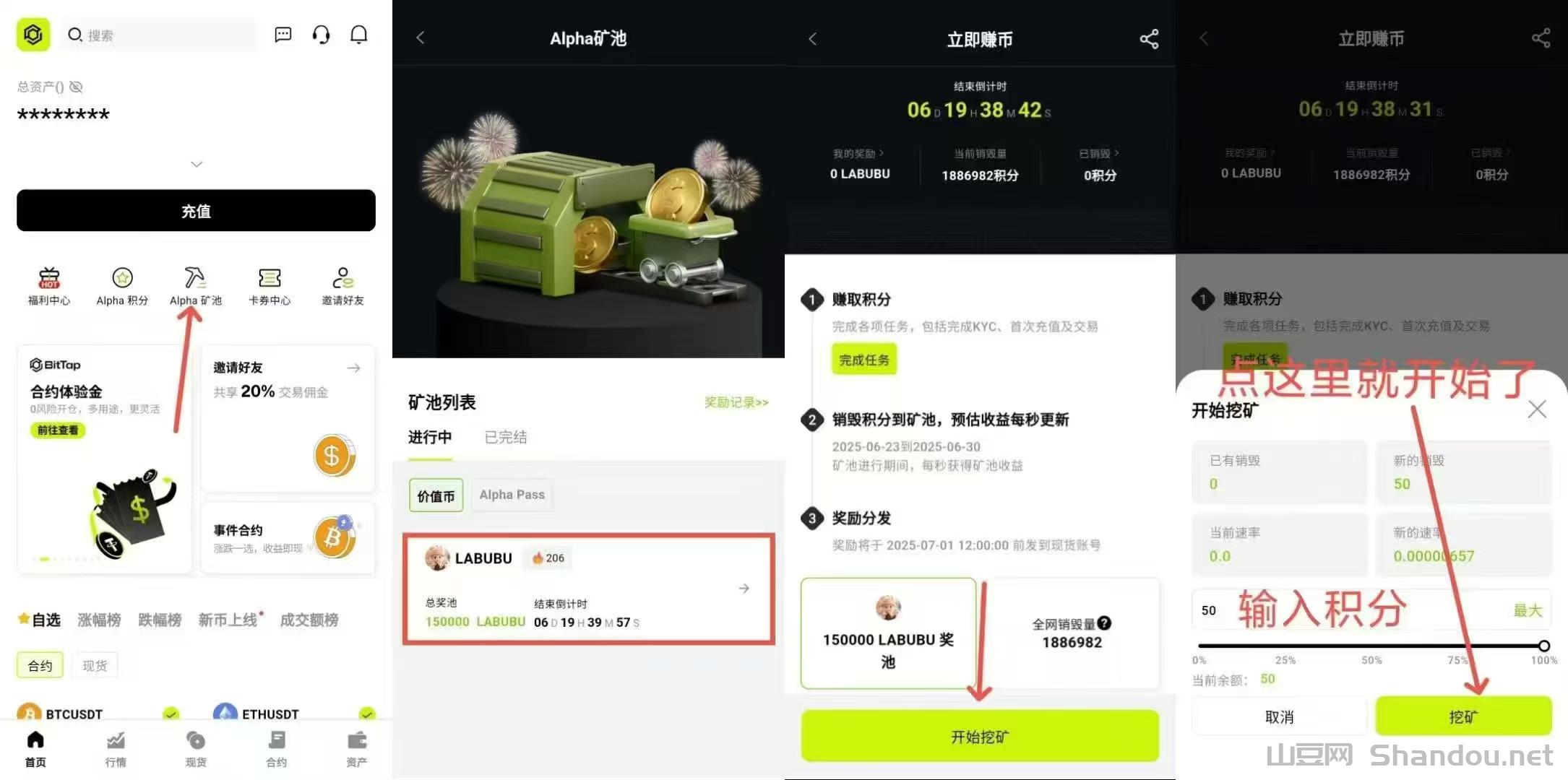Select the 价值币 filter chip
Viewport: 1568px width, 780px height.
point(436,495)
